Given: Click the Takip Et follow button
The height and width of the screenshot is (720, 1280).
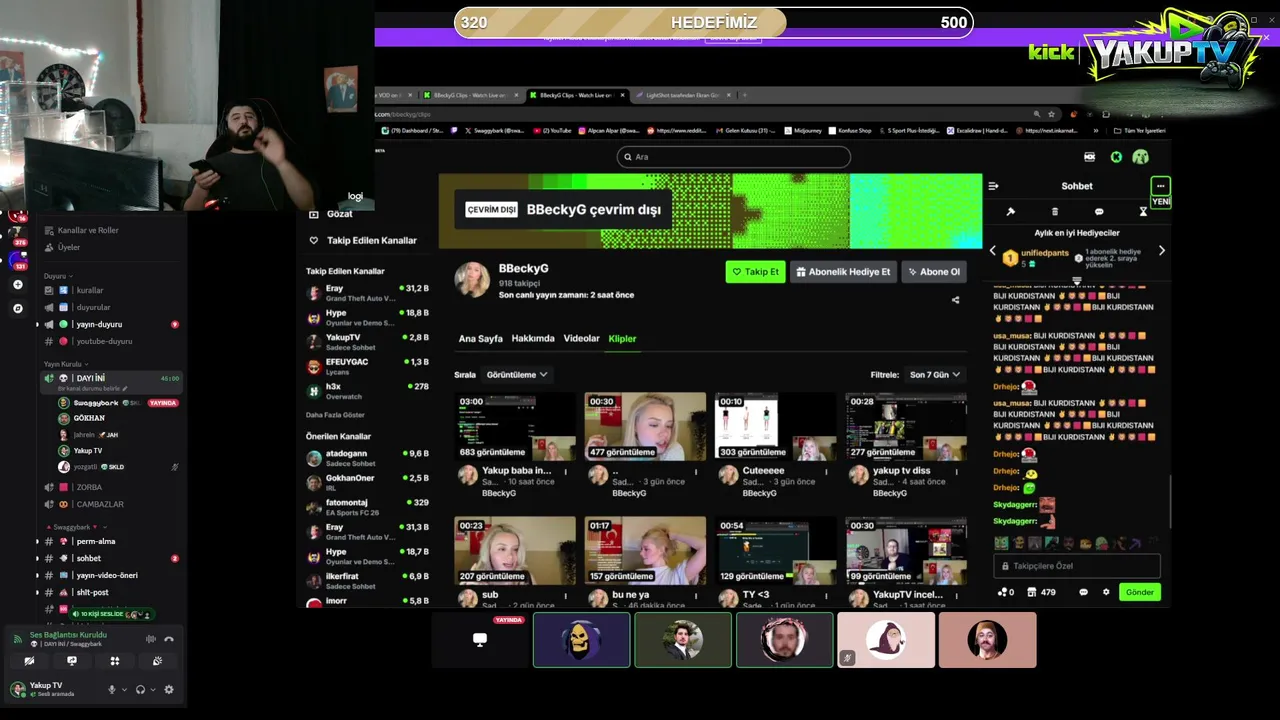Looking at the screenshot, I should point(755,272).
